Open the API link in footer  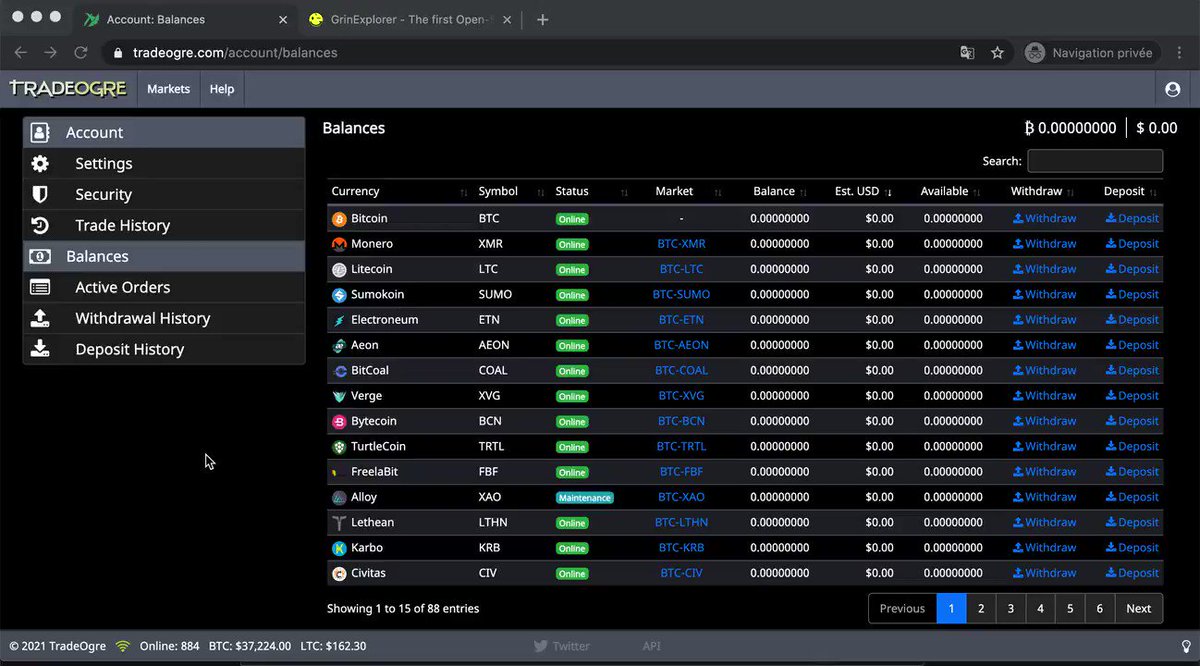tap(652, 647)
